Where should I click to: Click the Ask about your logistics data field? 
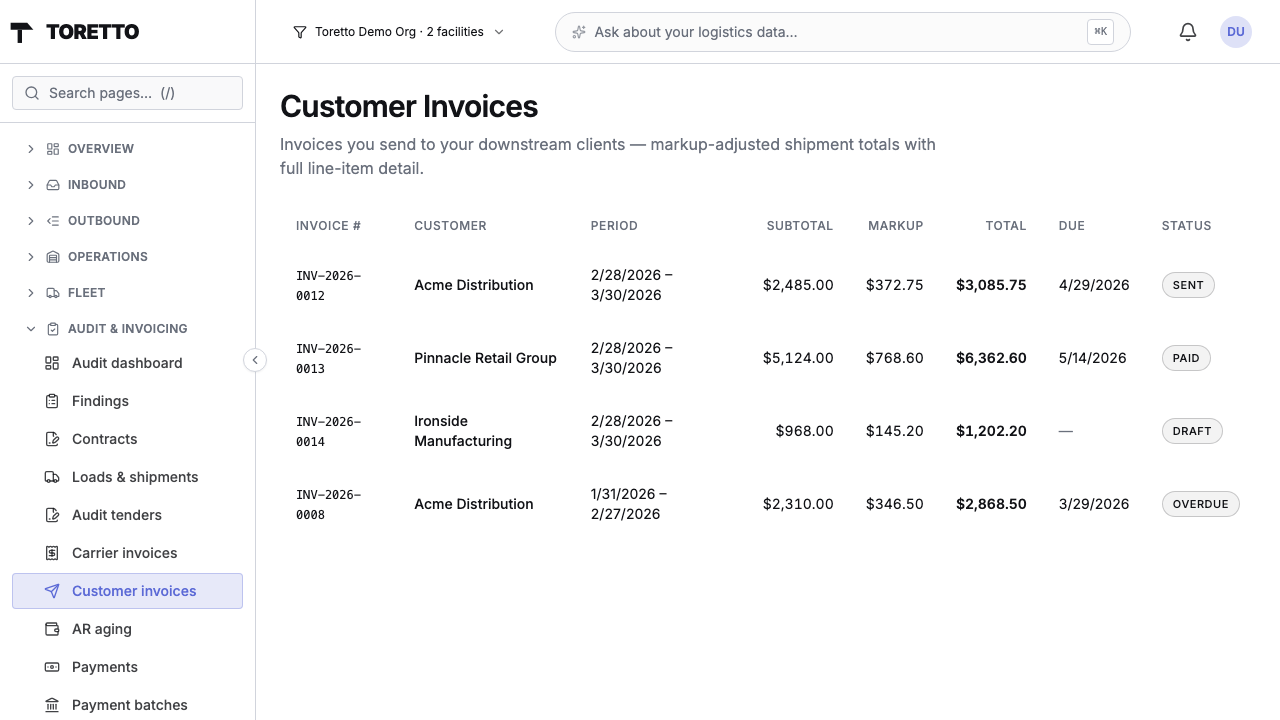(842, 32)
